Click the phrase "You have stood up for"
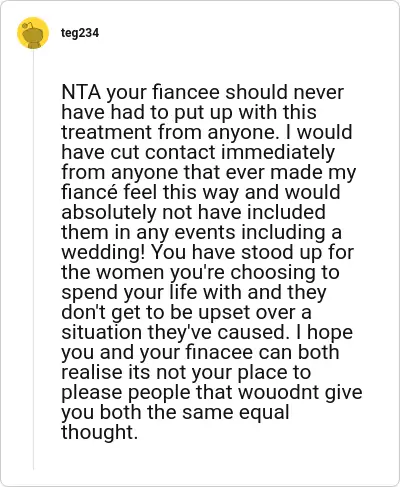The width and height of the screenshot is (400, 487). point(253,252)
